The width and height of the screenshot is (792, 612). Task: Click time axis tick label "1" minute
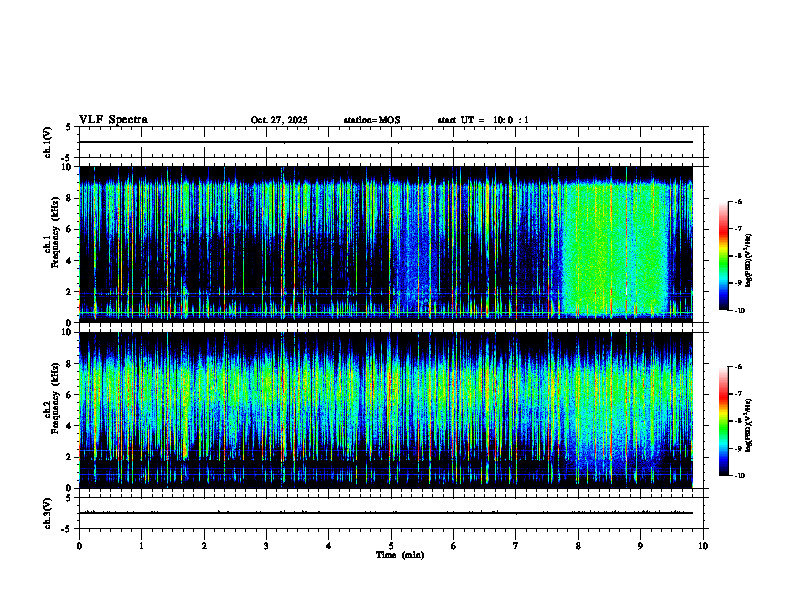pos(141,546)
